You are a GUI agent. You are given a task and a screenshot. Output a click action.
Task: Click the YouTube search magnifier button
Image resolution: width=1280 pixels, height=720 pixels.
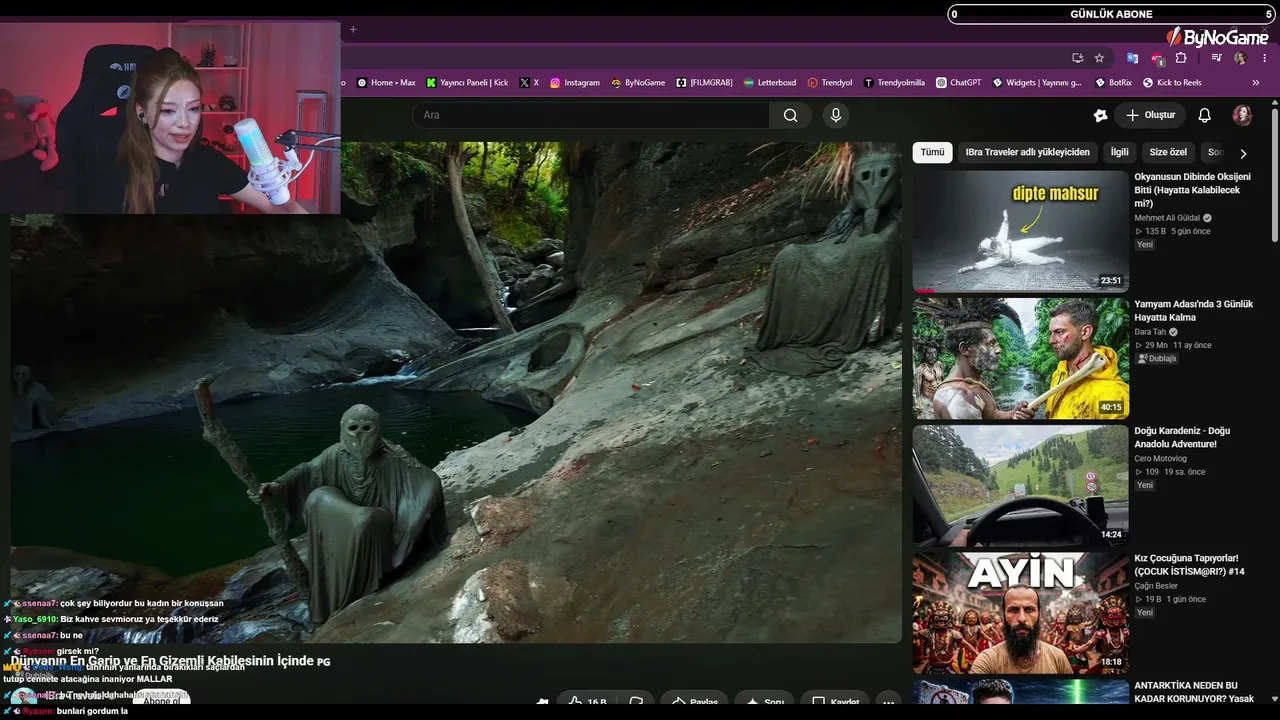tap(790, 115)
